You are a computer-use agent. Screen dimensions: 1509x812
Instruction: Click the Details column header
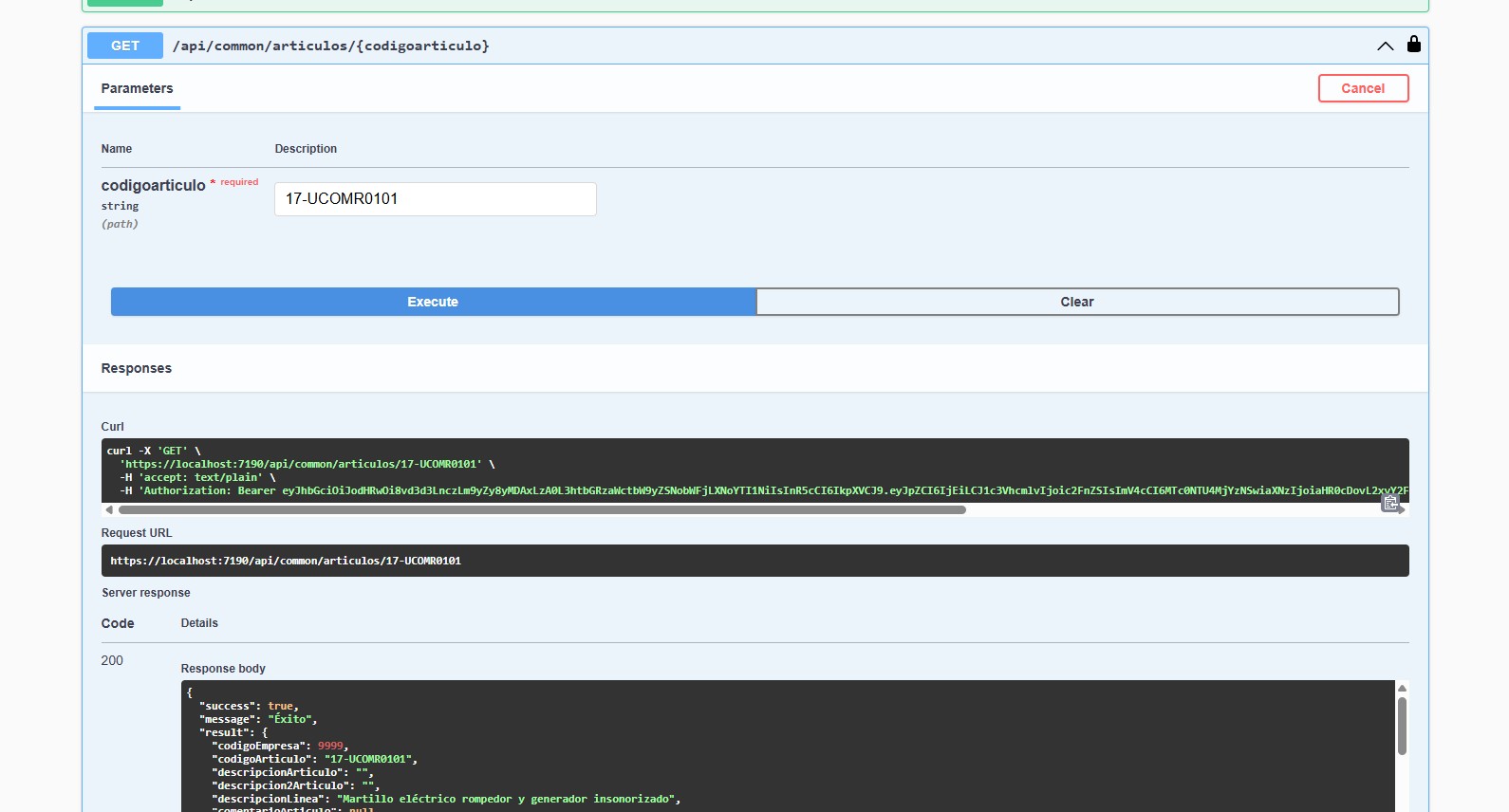point(199,623)
